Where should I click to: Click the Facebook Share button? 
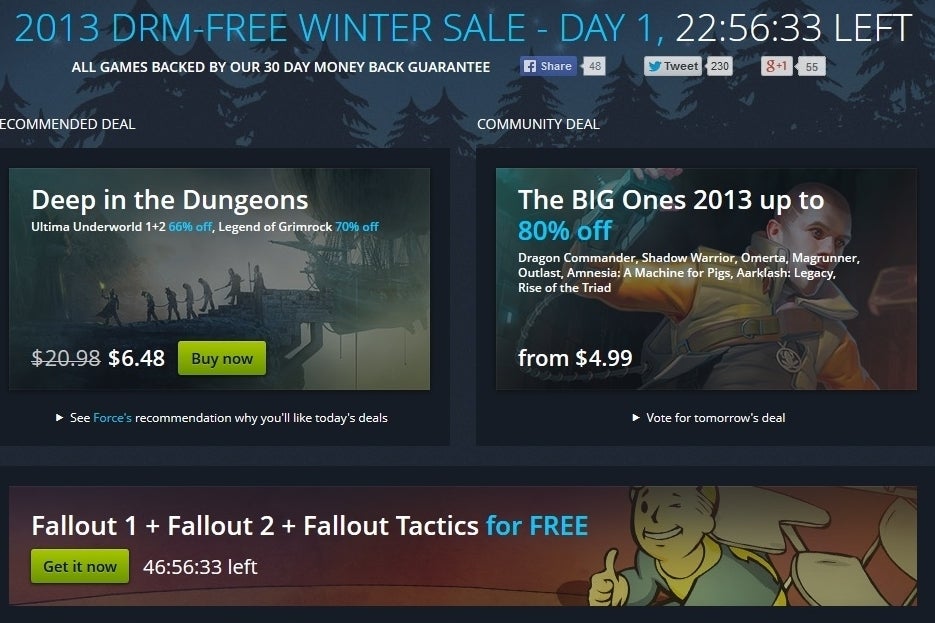click(548, 66)
